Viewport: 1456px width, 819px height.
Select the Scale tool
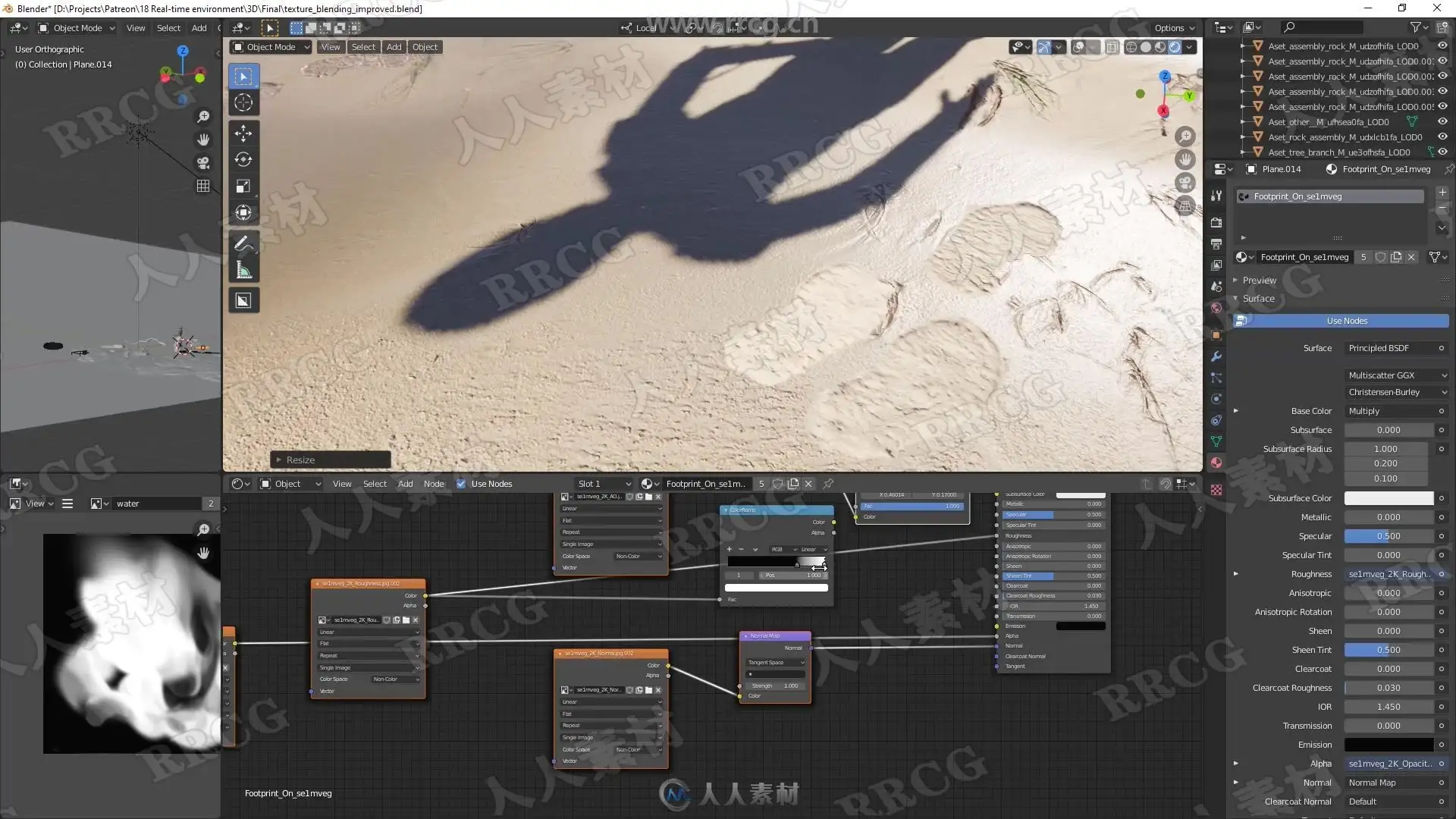point(243,187)
